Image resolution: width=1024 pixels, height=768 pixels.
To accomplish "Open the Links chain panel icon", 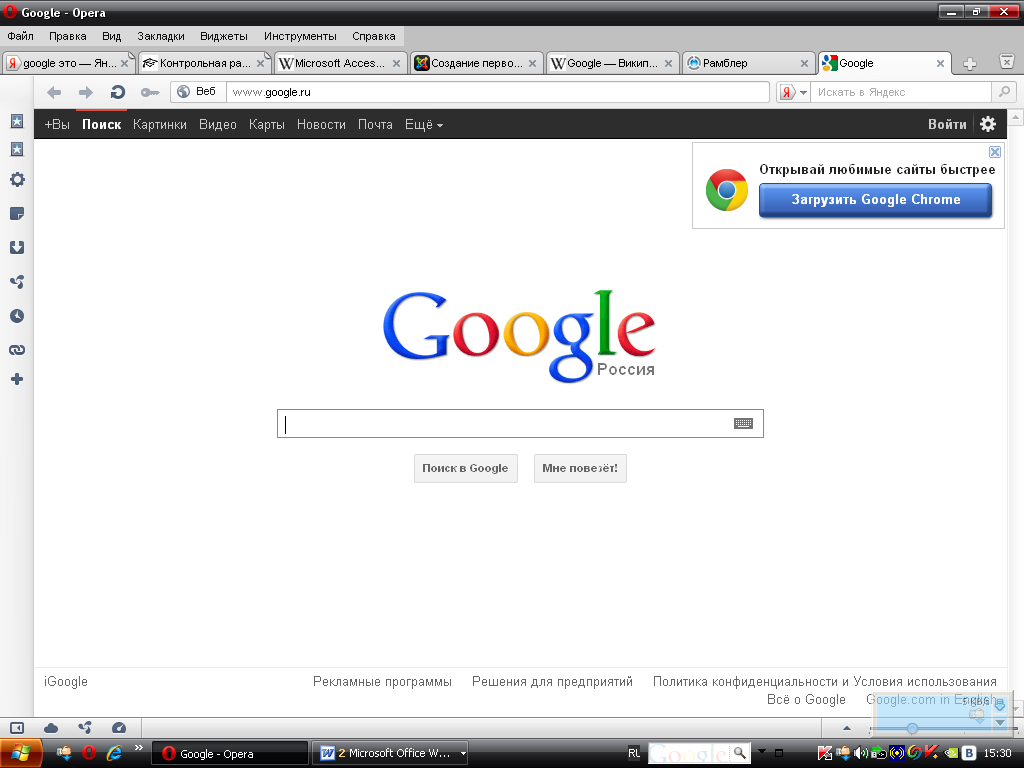I will click(x=17, y=350).
